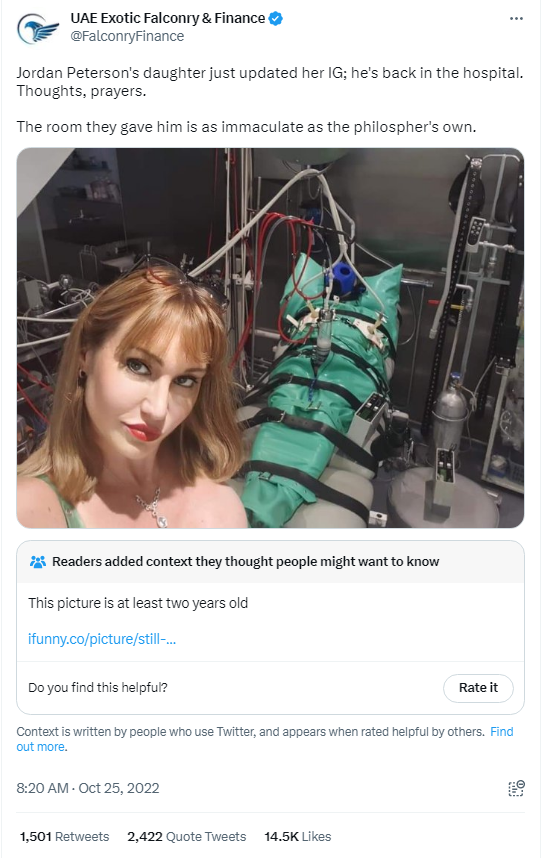View the 14.5K Likes list
This screenshot has width=544, height=858.
[x=298, y=836]
